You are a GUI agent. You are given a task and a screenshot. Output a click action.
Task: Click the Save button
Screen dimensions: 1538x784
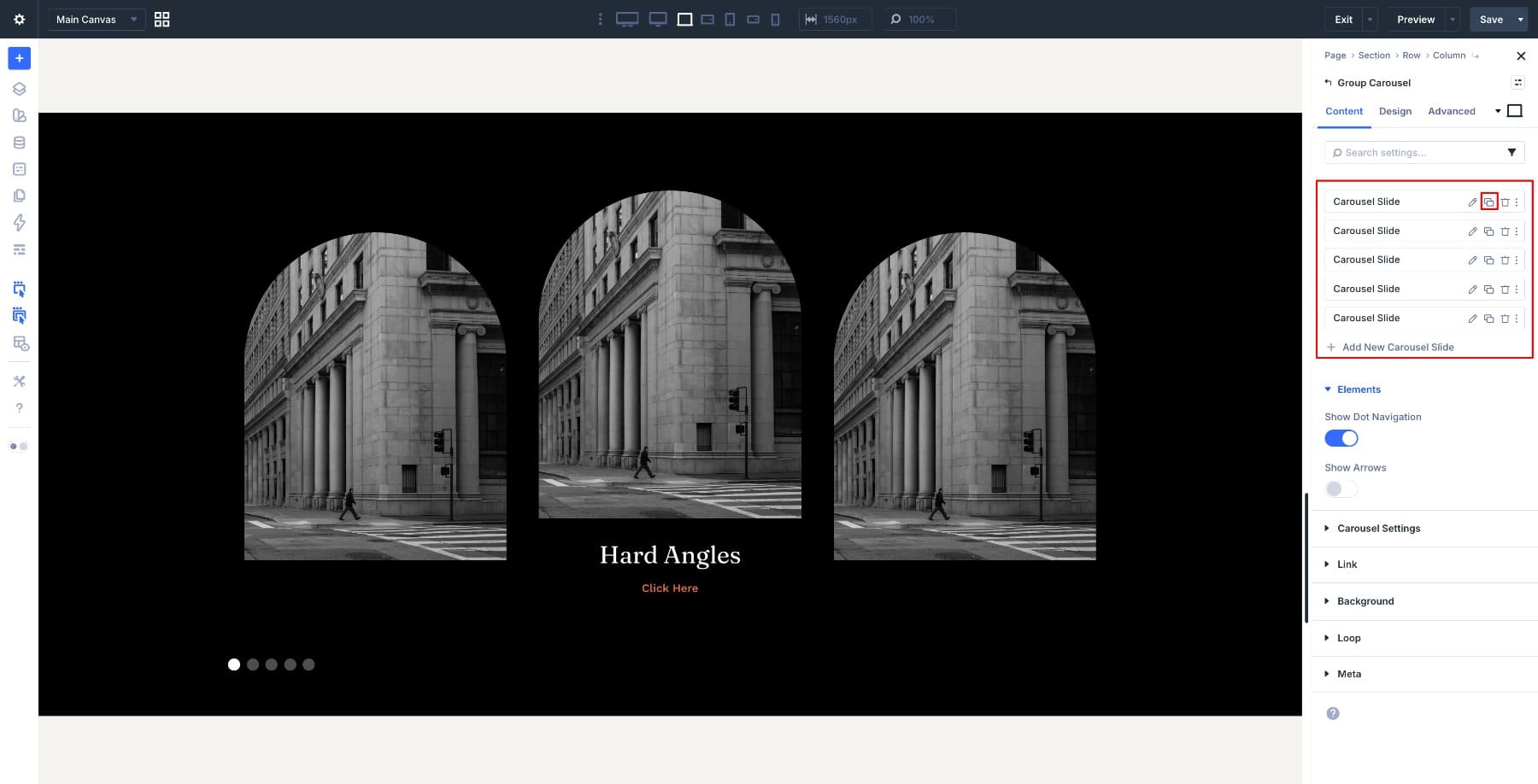pos(1491,19)
